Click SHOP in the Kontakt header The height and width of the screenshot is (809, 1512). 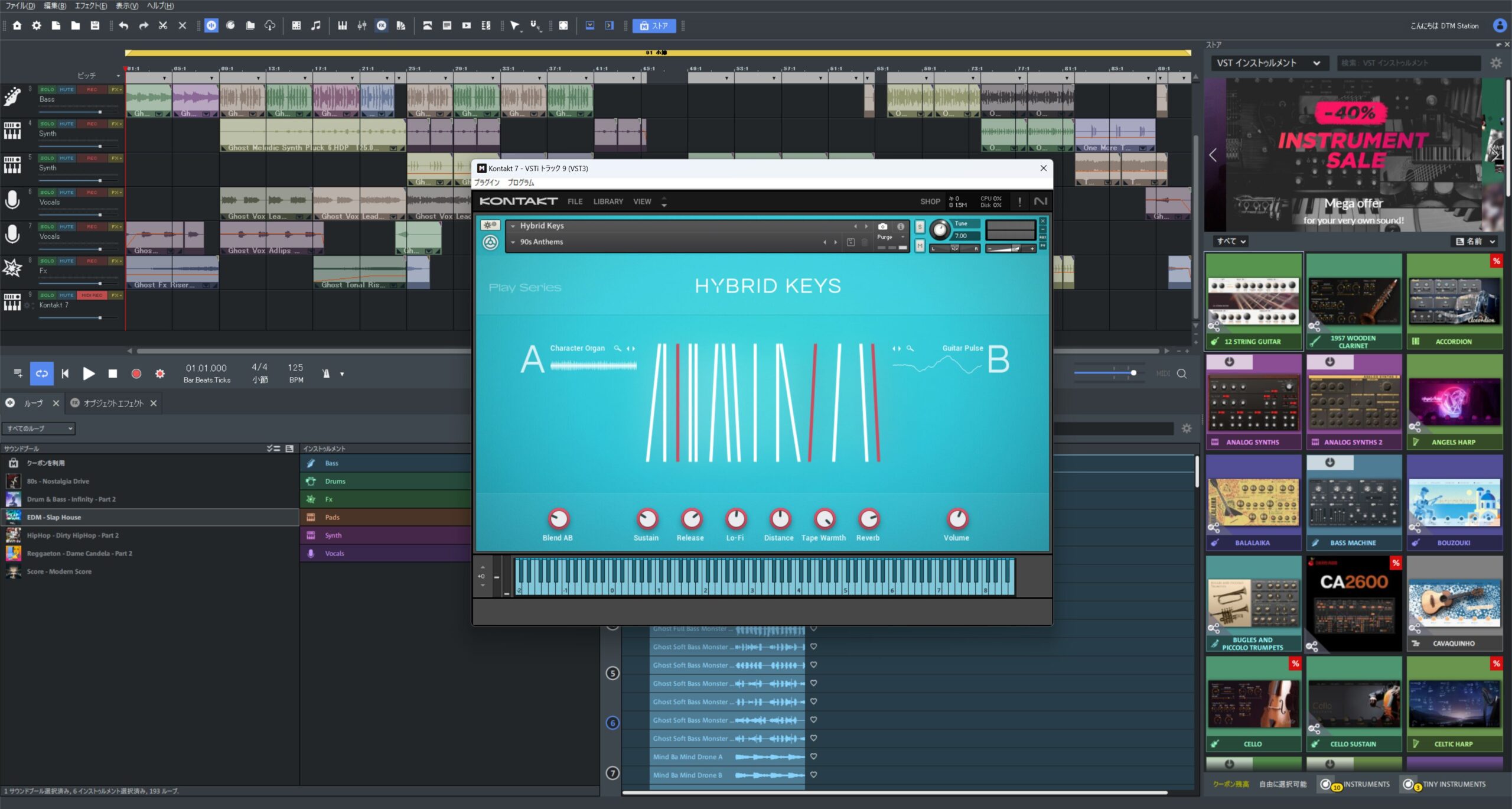click(929, 202)
